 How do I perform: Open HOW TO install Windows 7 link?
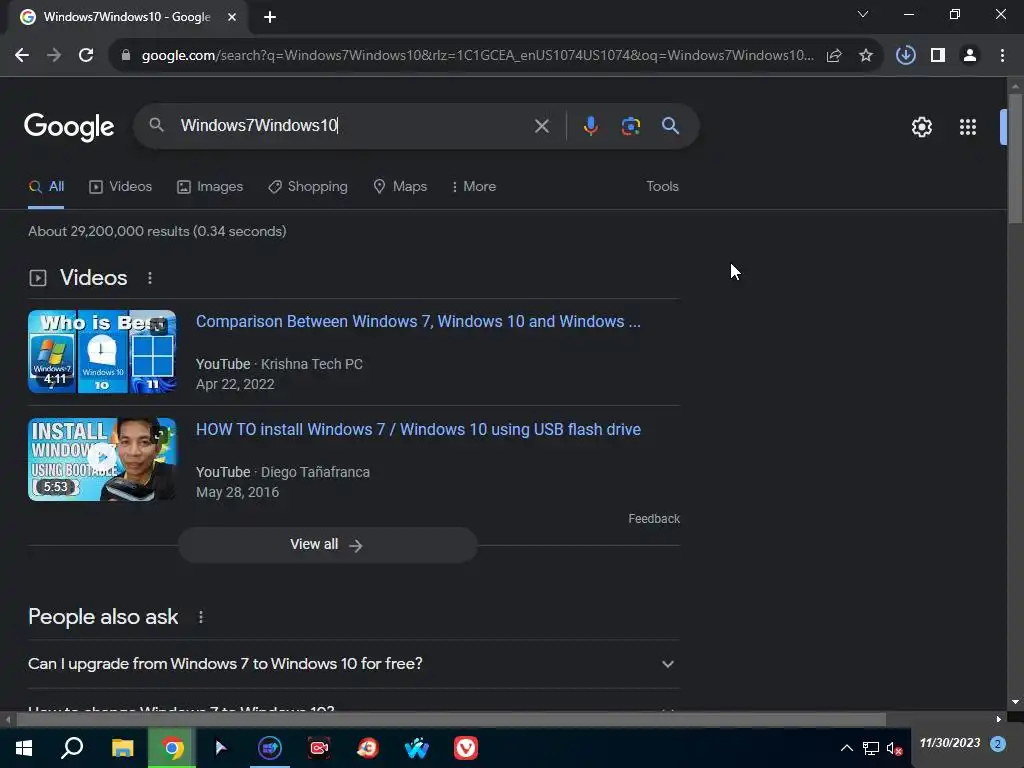(418, 430)
